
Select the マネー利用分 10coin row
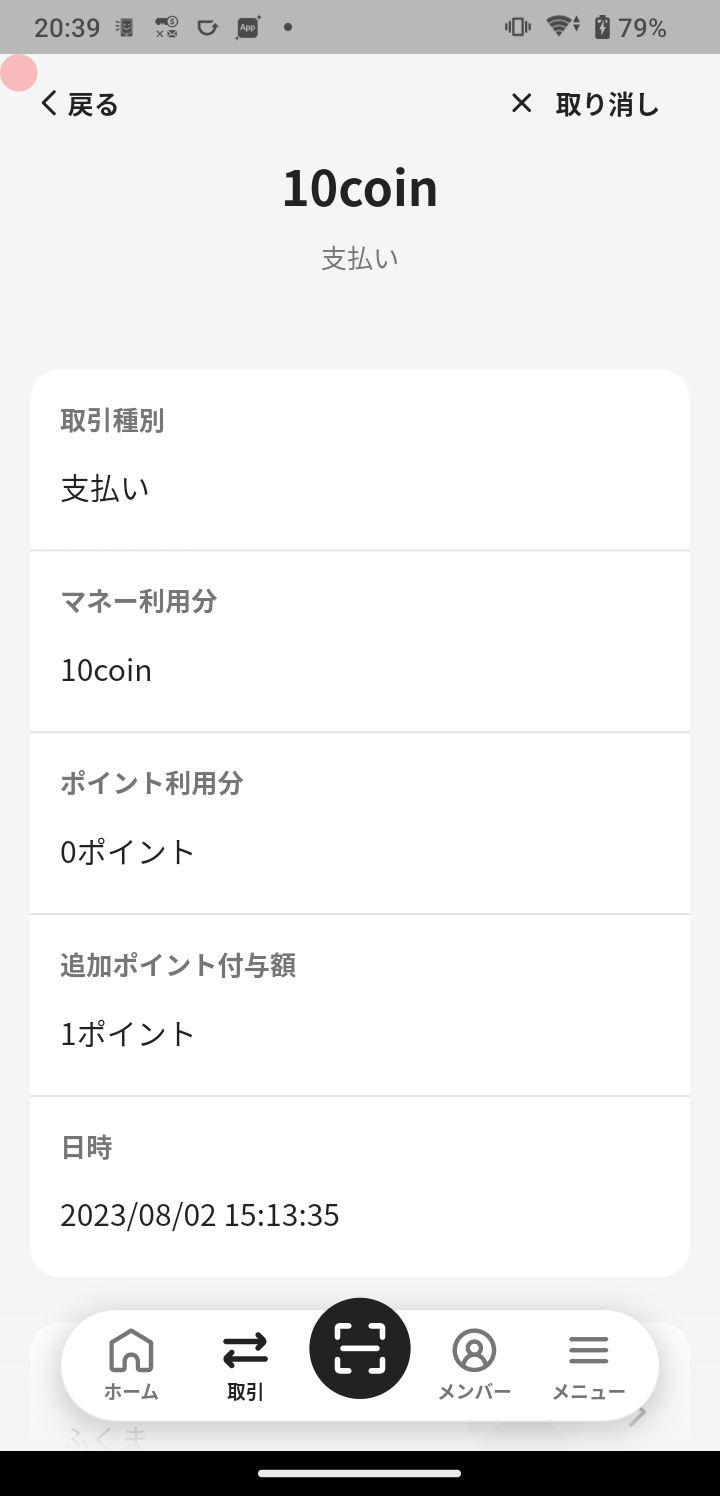pyautogui.click(x=360, y=641)
